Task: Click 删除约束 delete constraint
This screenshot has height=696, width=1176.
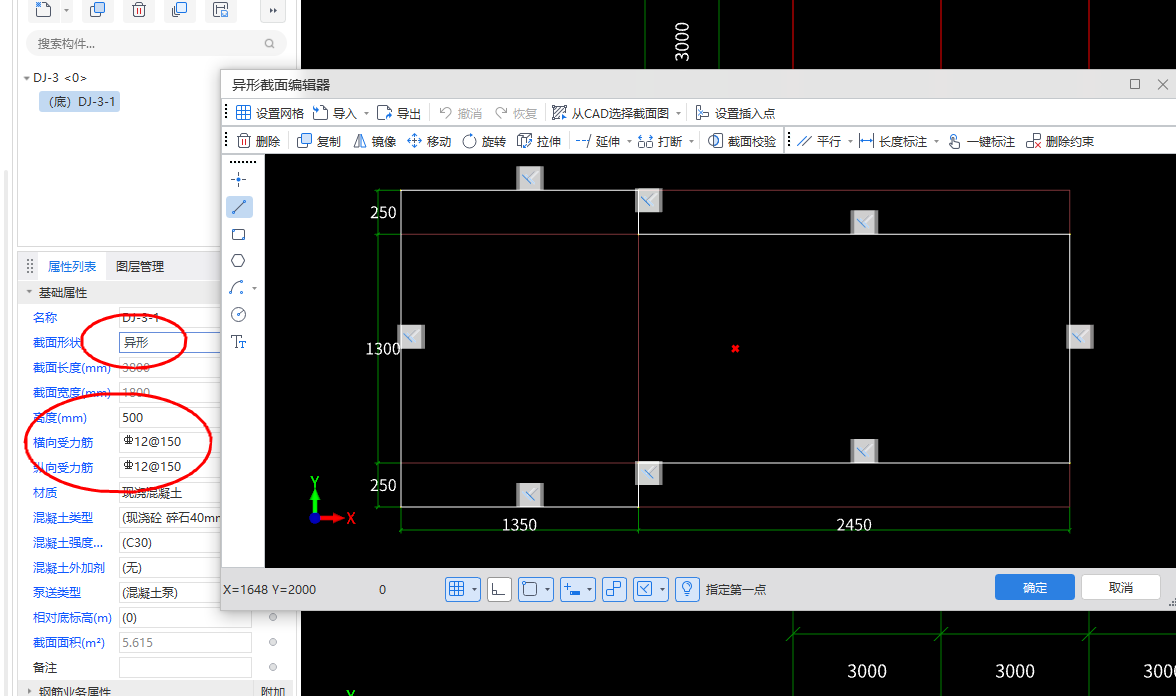Action: (1060, 141)
